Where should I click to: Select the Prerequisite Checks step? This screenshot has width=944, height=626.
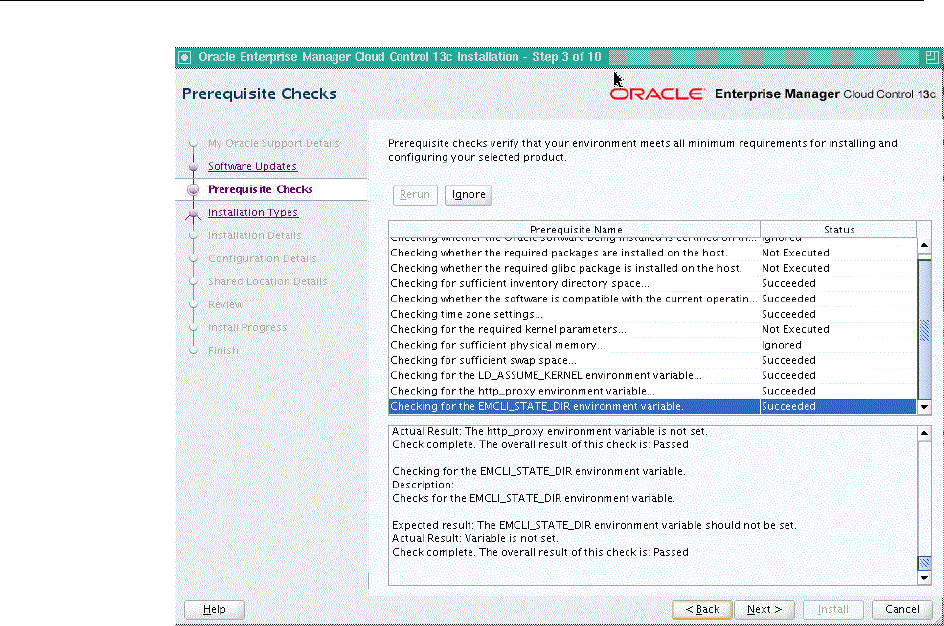click(260, 189)
